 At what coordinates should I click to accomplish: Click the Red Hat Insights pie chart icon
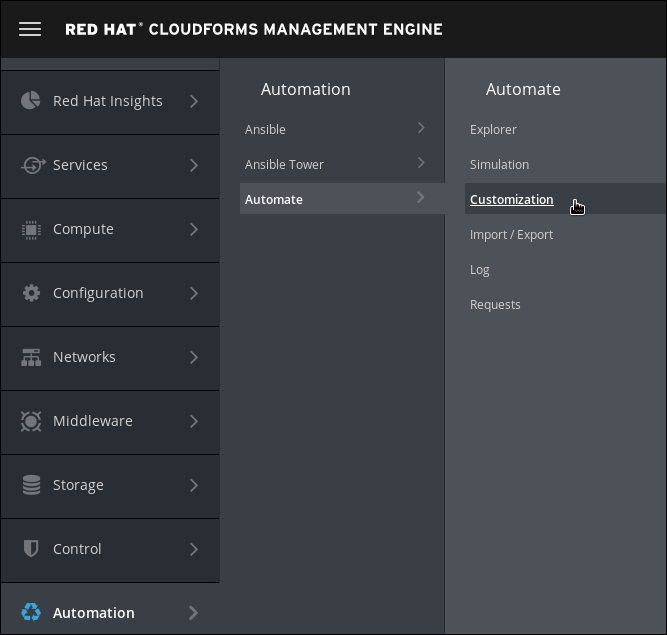pos(31,101)
